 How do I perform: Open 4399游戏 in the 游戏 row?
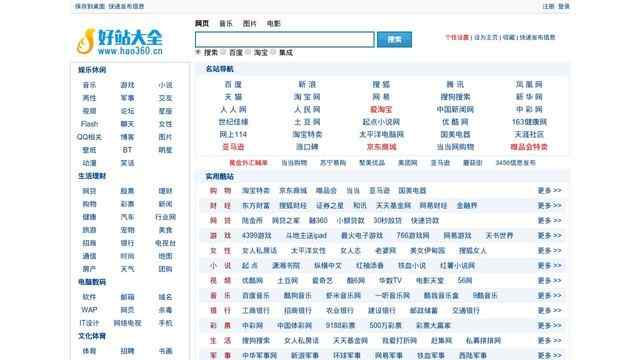256,236
